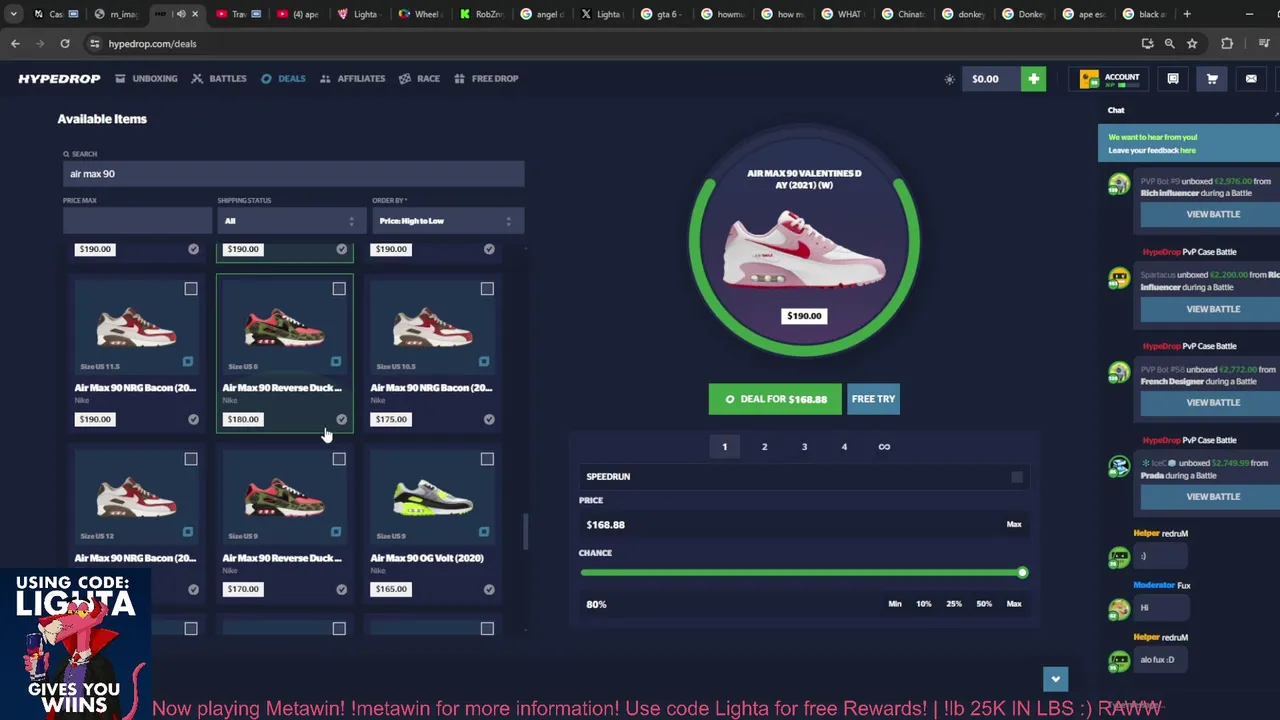Image resolution: width=1280 pixels, height=720 pixels.
Task: Click the Air Max 90 Valentines Day shoe image
Action: coord(804,248)
